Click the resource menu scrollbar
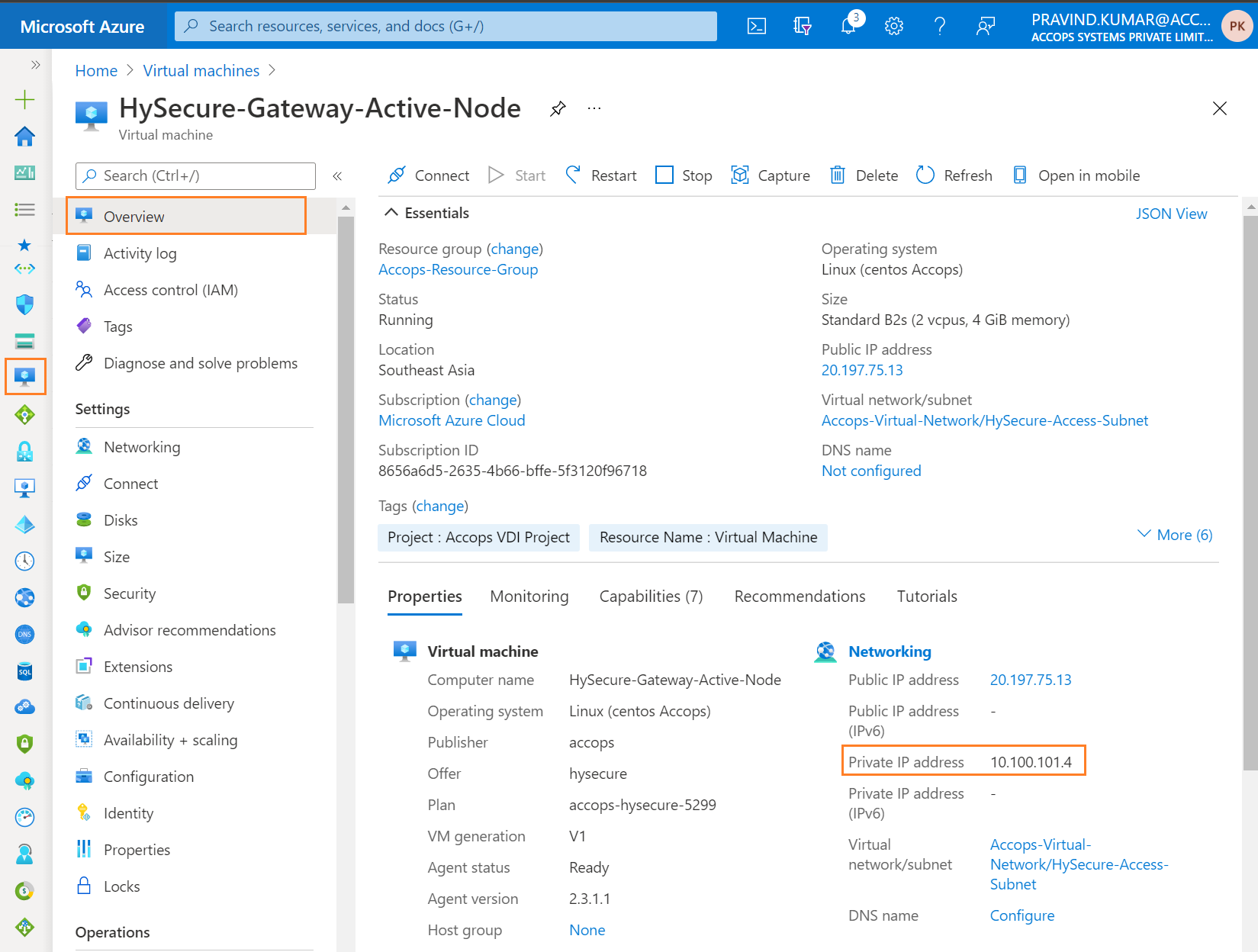 346,410
